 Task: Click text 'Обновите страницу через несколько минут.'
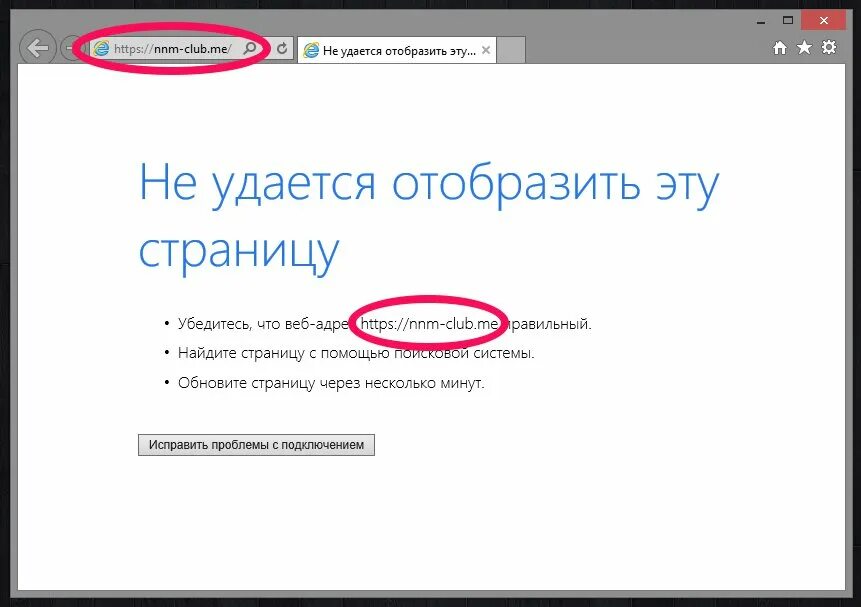[x=331, y=383]
